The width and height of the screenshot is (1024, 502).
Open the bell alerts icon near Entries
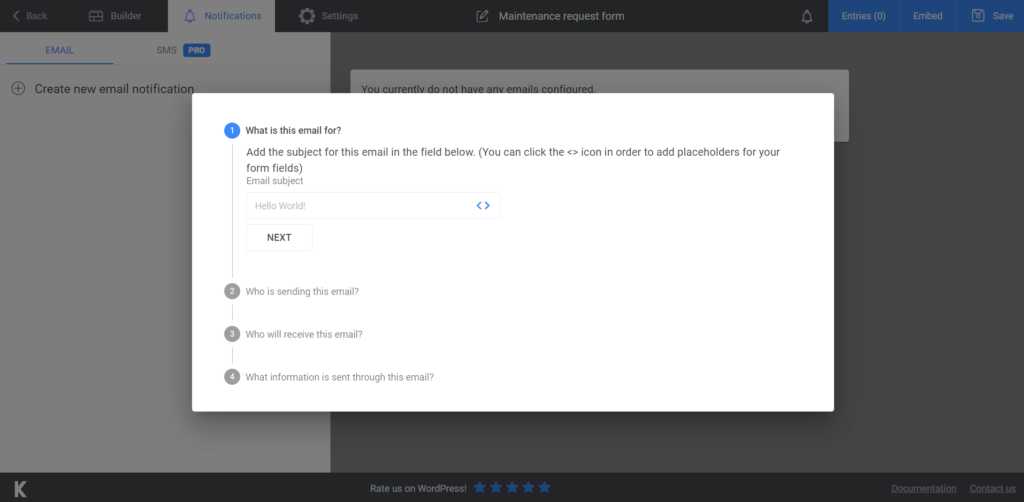807,16
